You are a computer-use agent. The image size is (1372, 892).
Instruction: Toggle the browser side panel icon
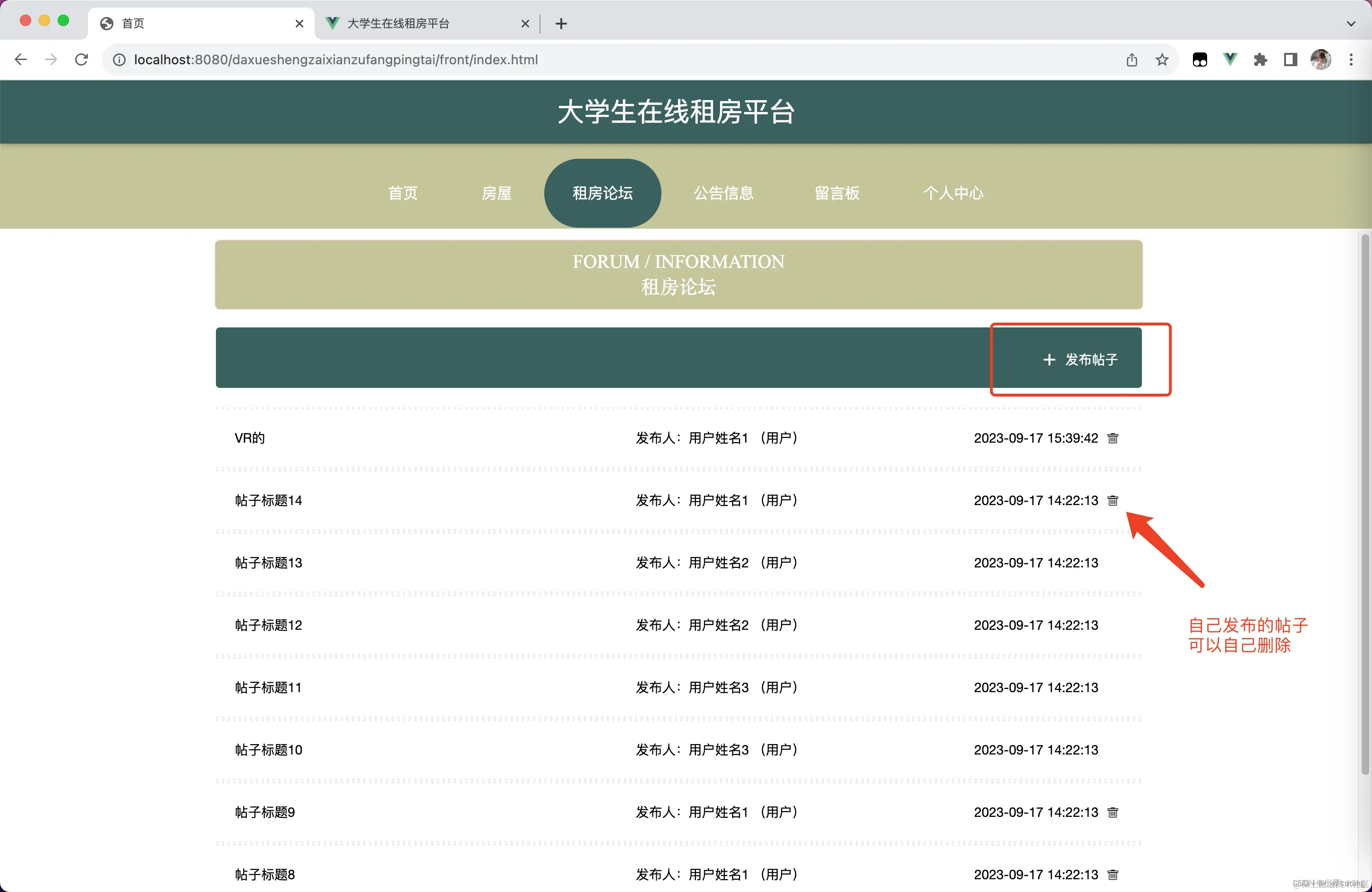tap(1290, 60)
